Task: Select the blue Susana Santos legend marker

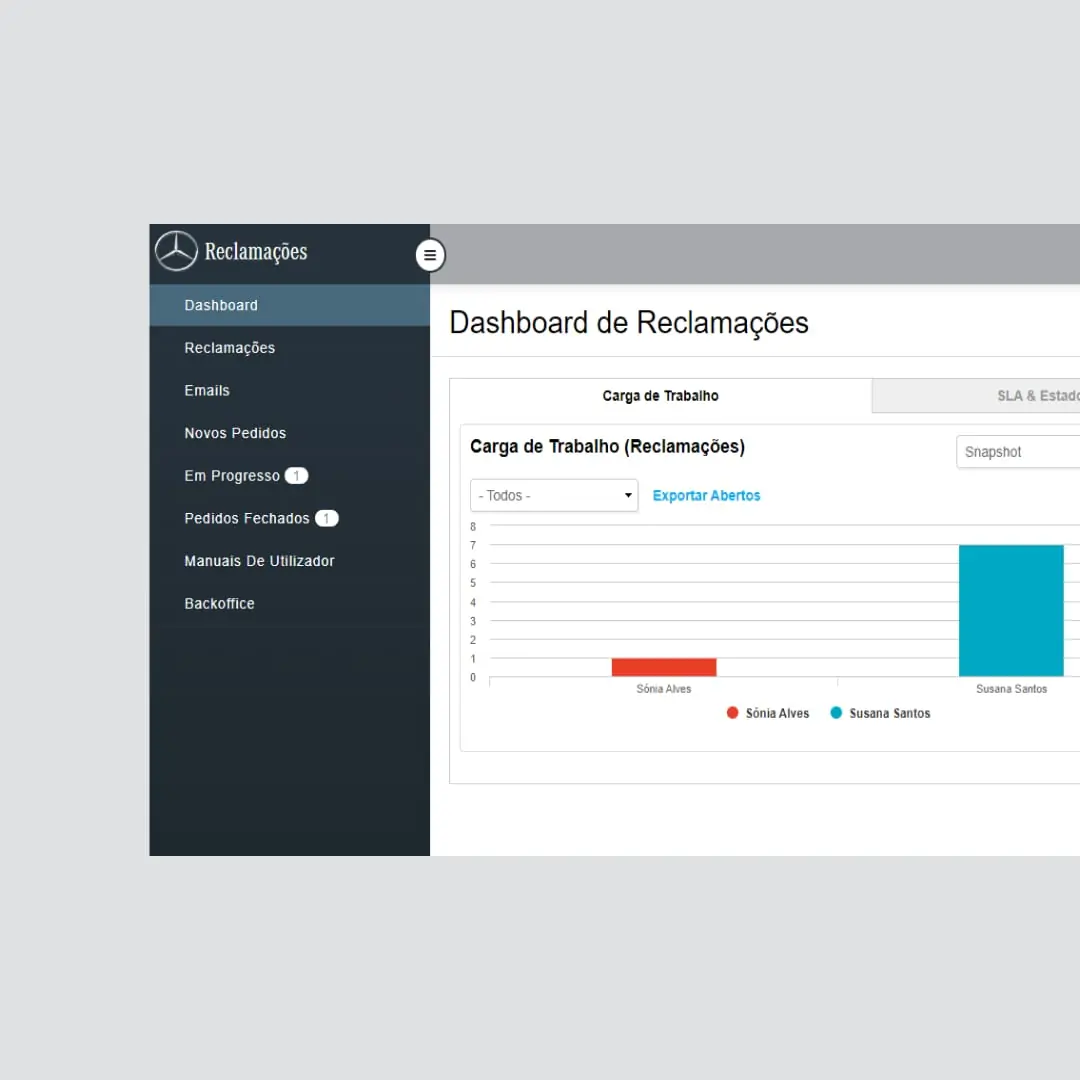Action: coord(836,713)
